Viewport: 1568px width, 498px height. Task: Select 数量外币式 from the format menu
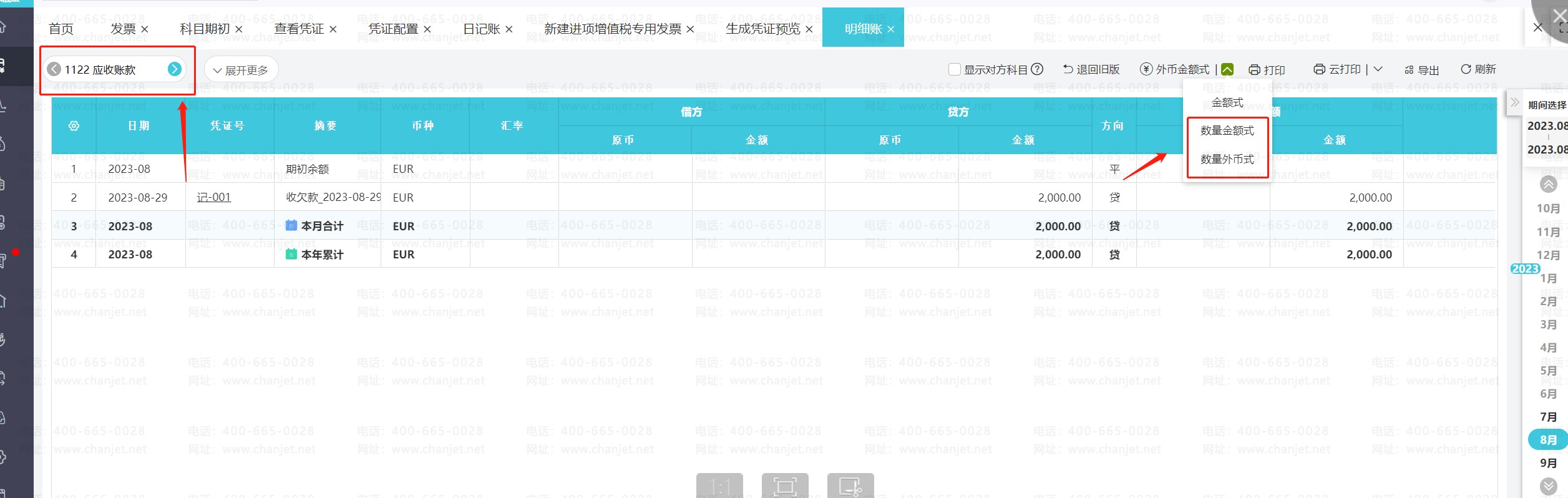tap(1227, 159)
